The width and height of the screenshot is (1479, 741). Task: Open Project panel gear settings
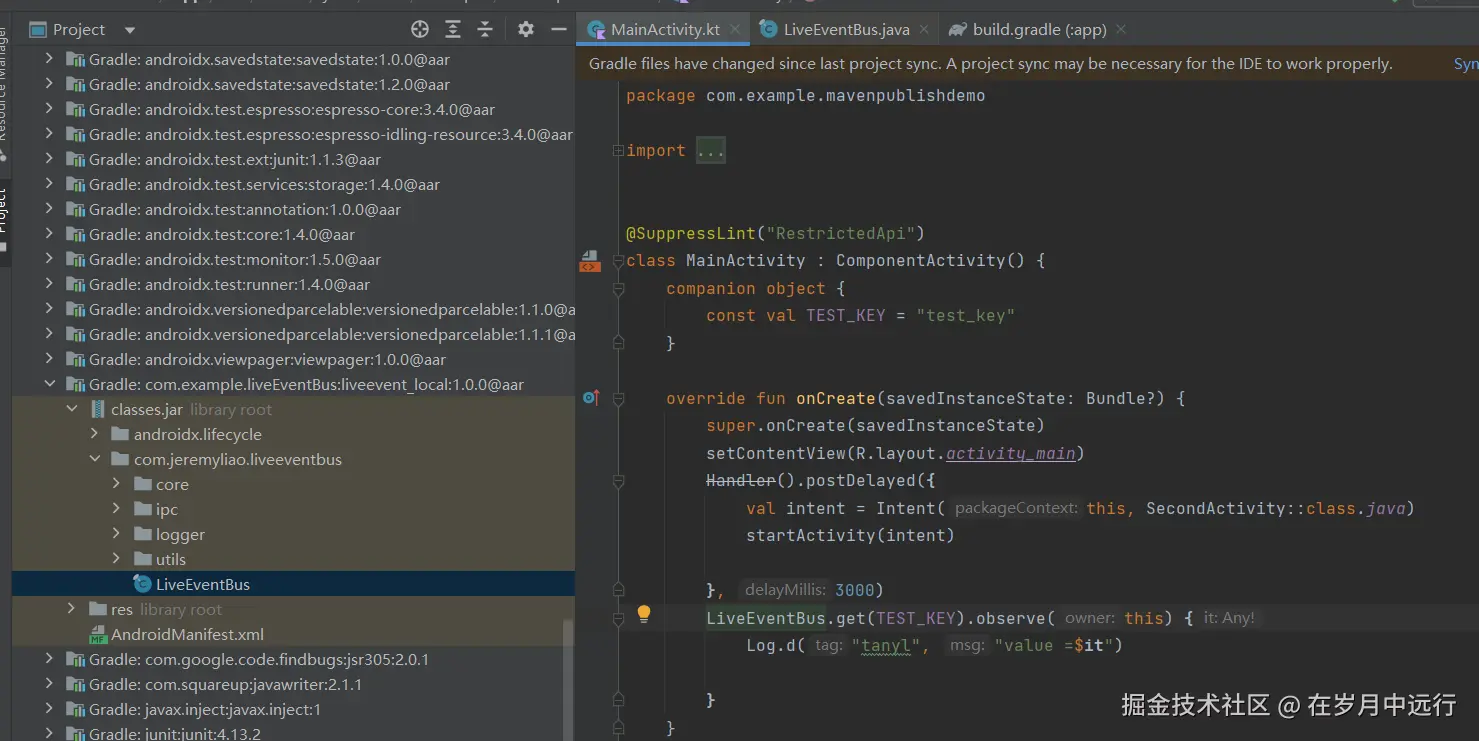pos(526,30)
